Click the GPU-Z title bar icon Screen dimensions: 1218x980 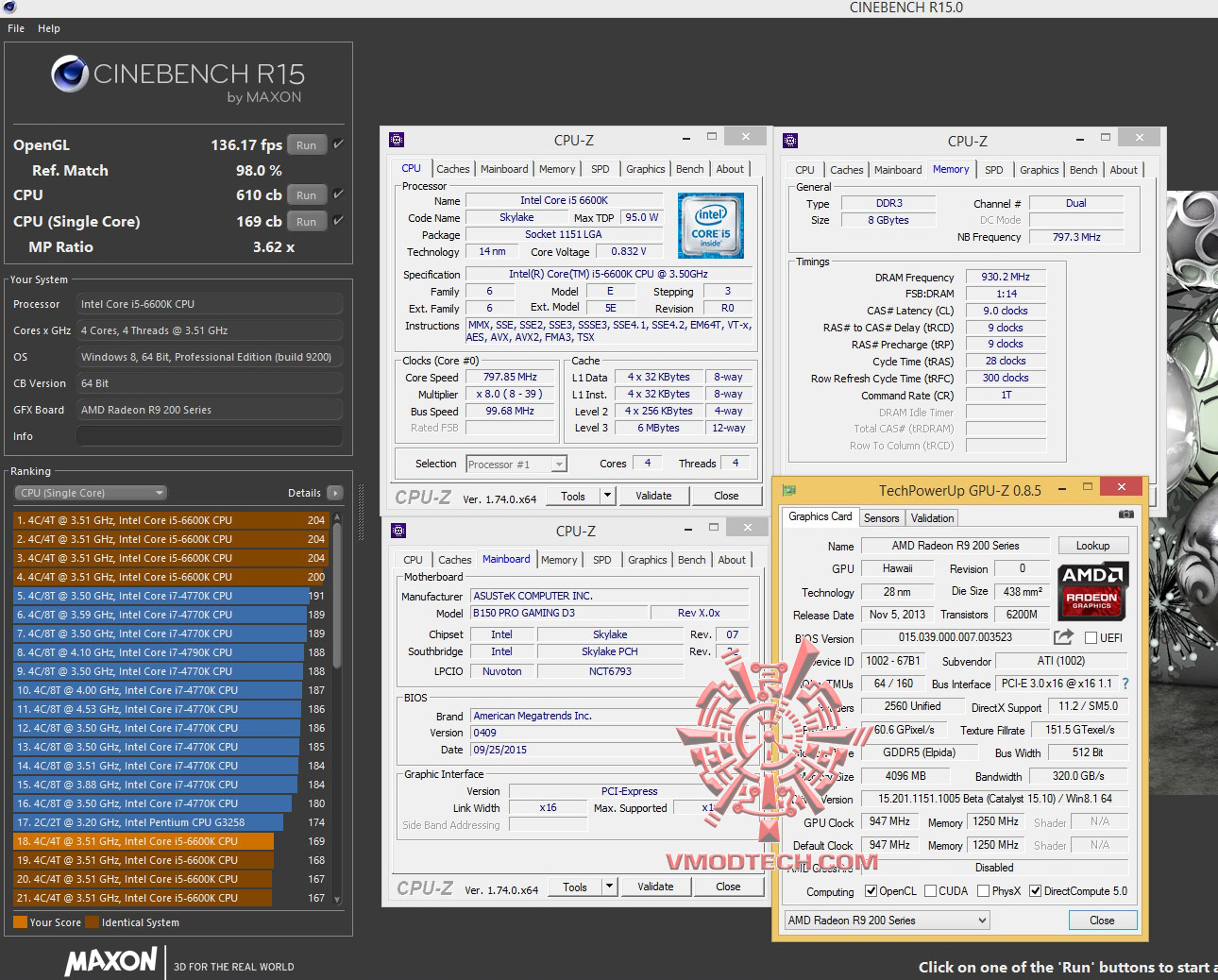[789, 490]
